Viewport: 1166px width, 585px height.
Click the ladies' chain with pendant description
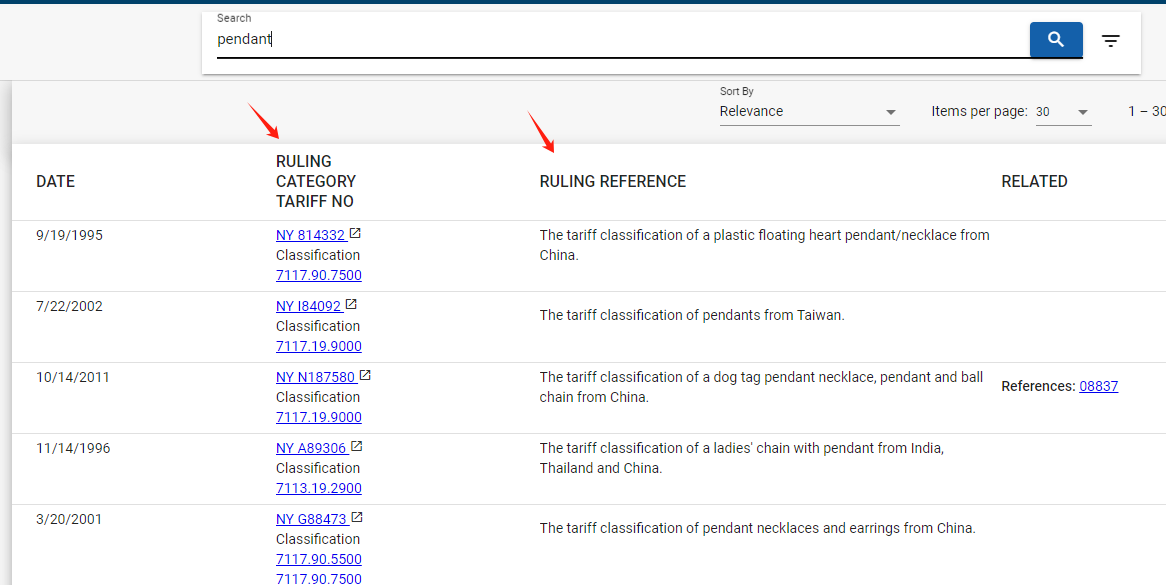tap(742, 458)
